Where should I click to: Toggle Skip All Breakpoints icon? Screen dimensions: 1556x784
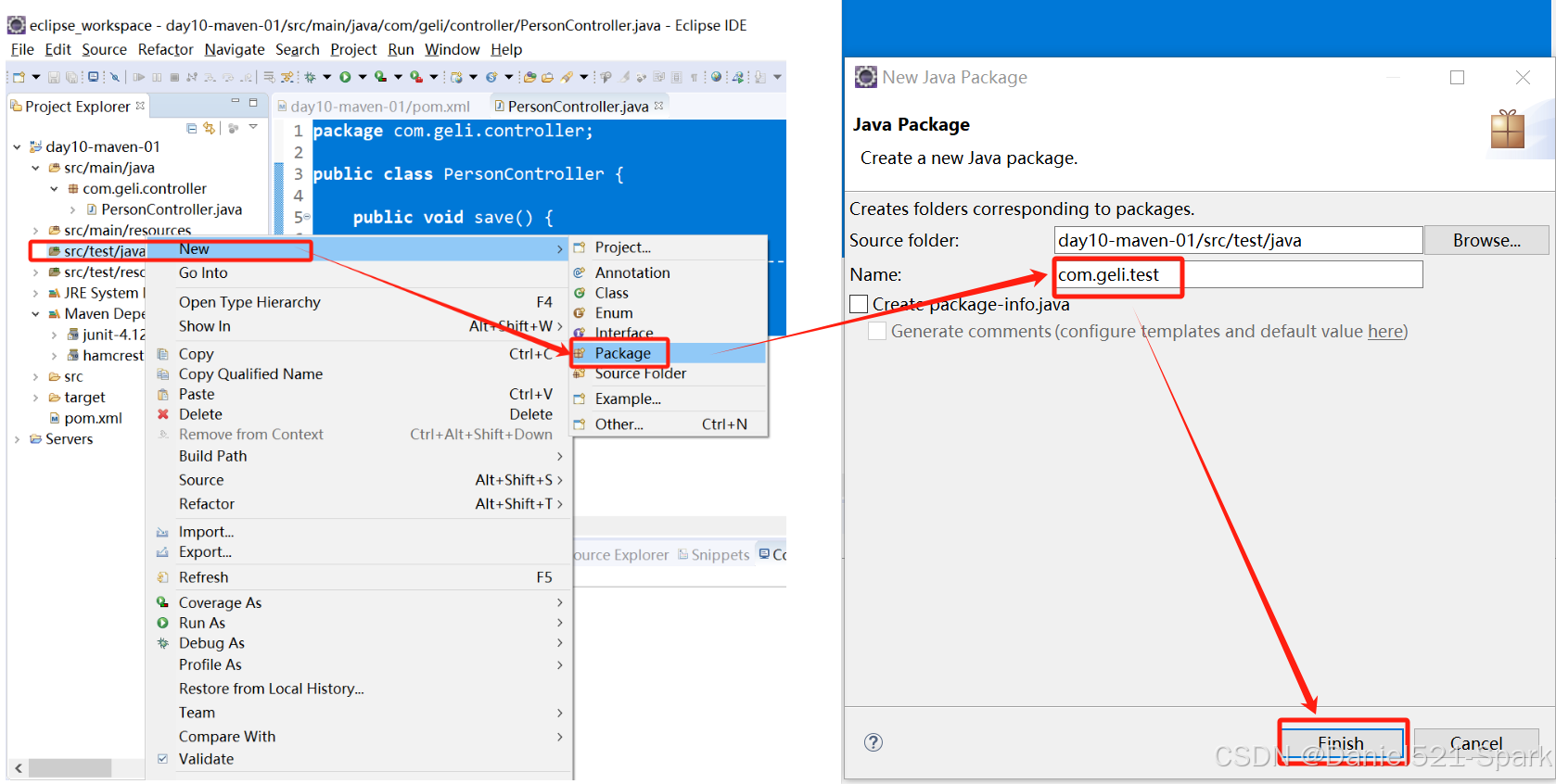point(115,77)
